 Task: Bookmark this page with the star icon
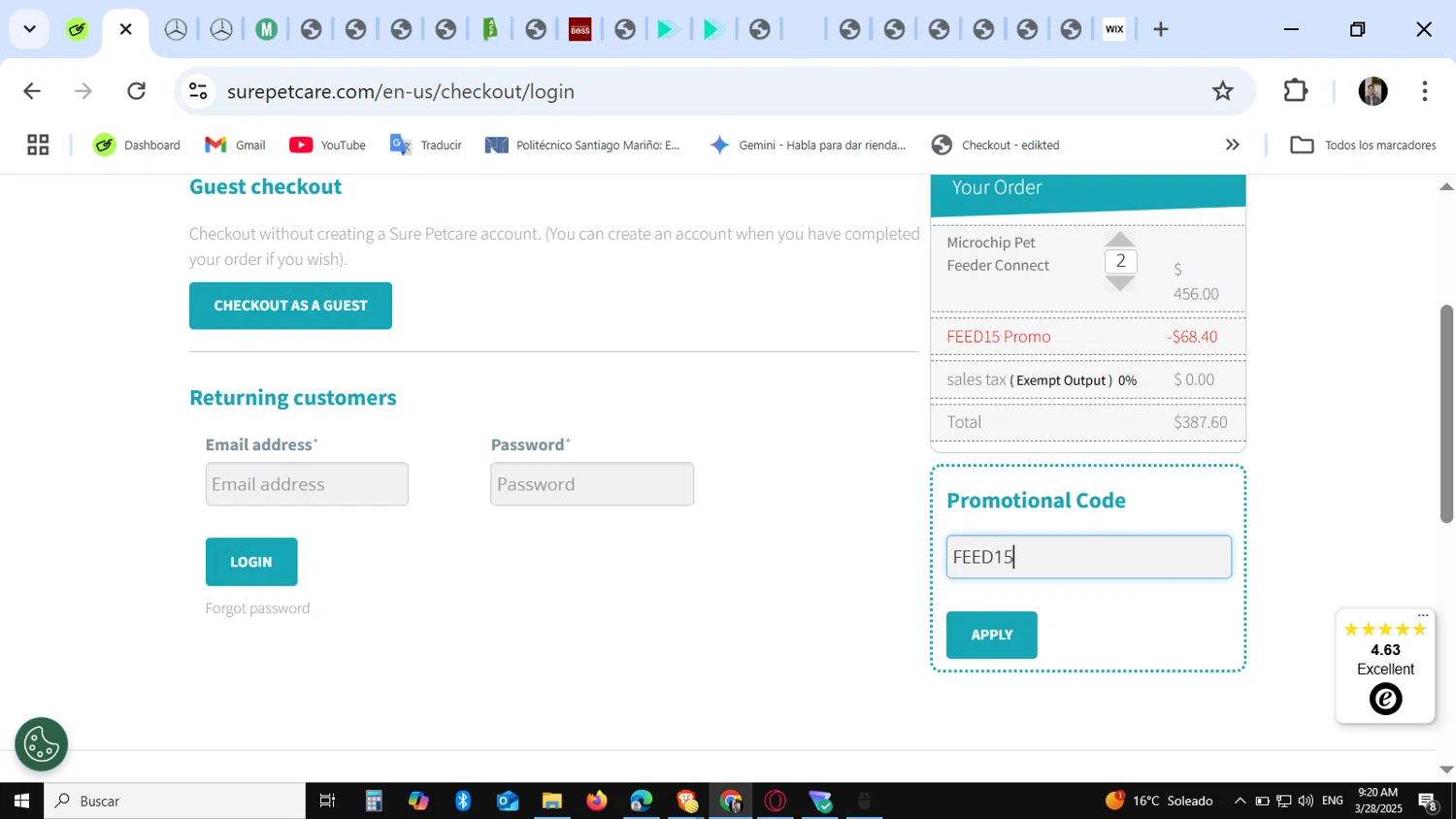tap(1222, 91)
